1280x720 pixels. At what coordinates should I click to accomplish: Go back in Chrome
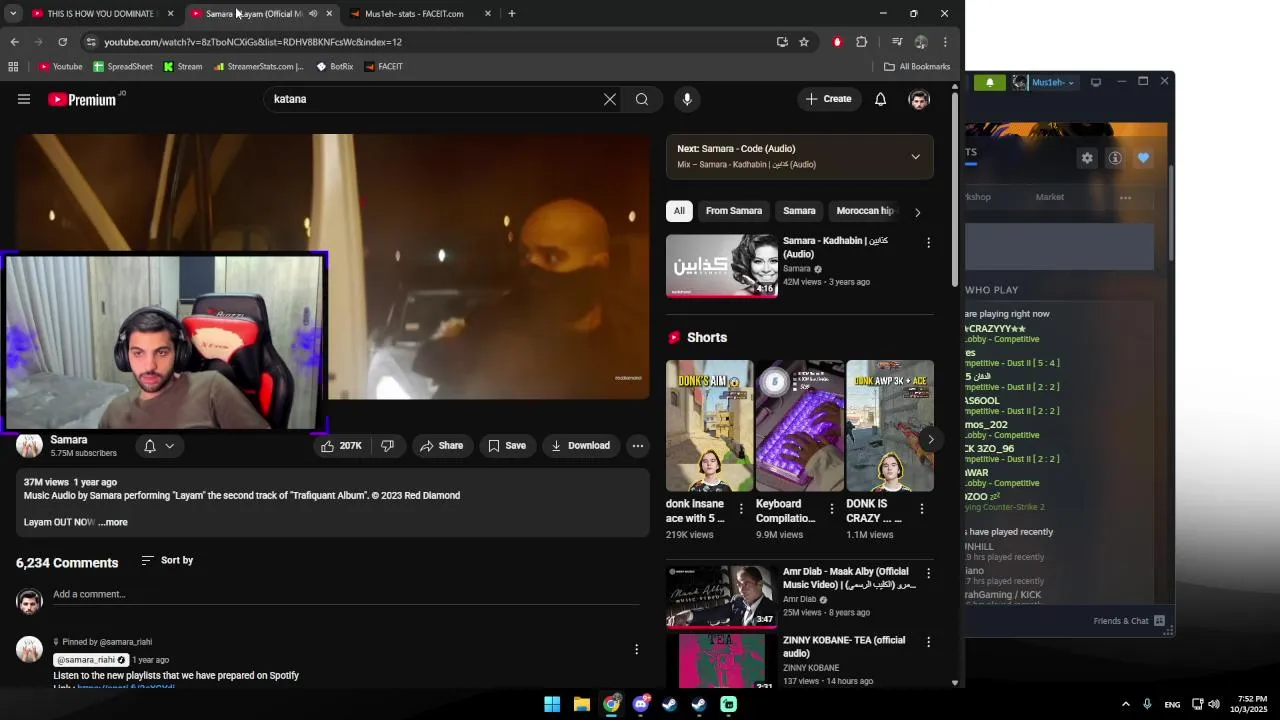(x=14, y=42)
